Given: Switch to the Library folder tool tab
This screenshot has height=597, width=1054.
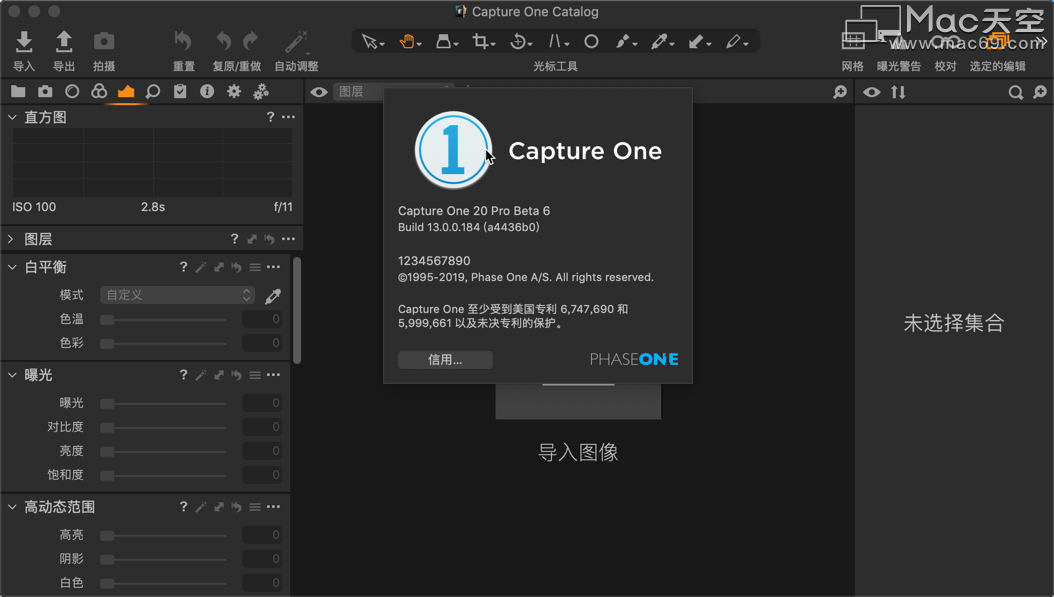Looking at the screenshot, I should [18, 91].
